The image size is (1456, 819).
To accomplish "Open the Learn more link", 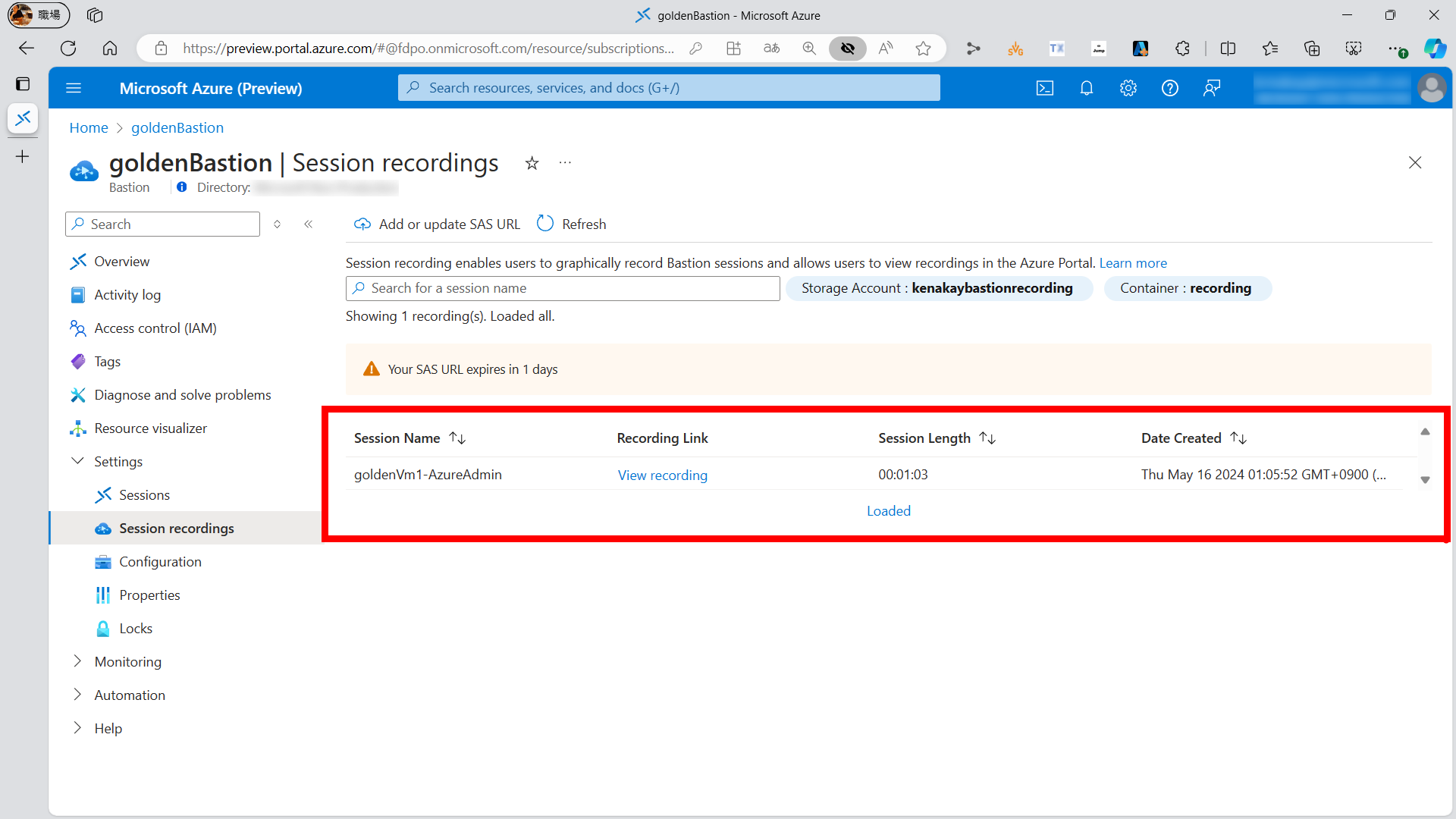I will 1133,263.
